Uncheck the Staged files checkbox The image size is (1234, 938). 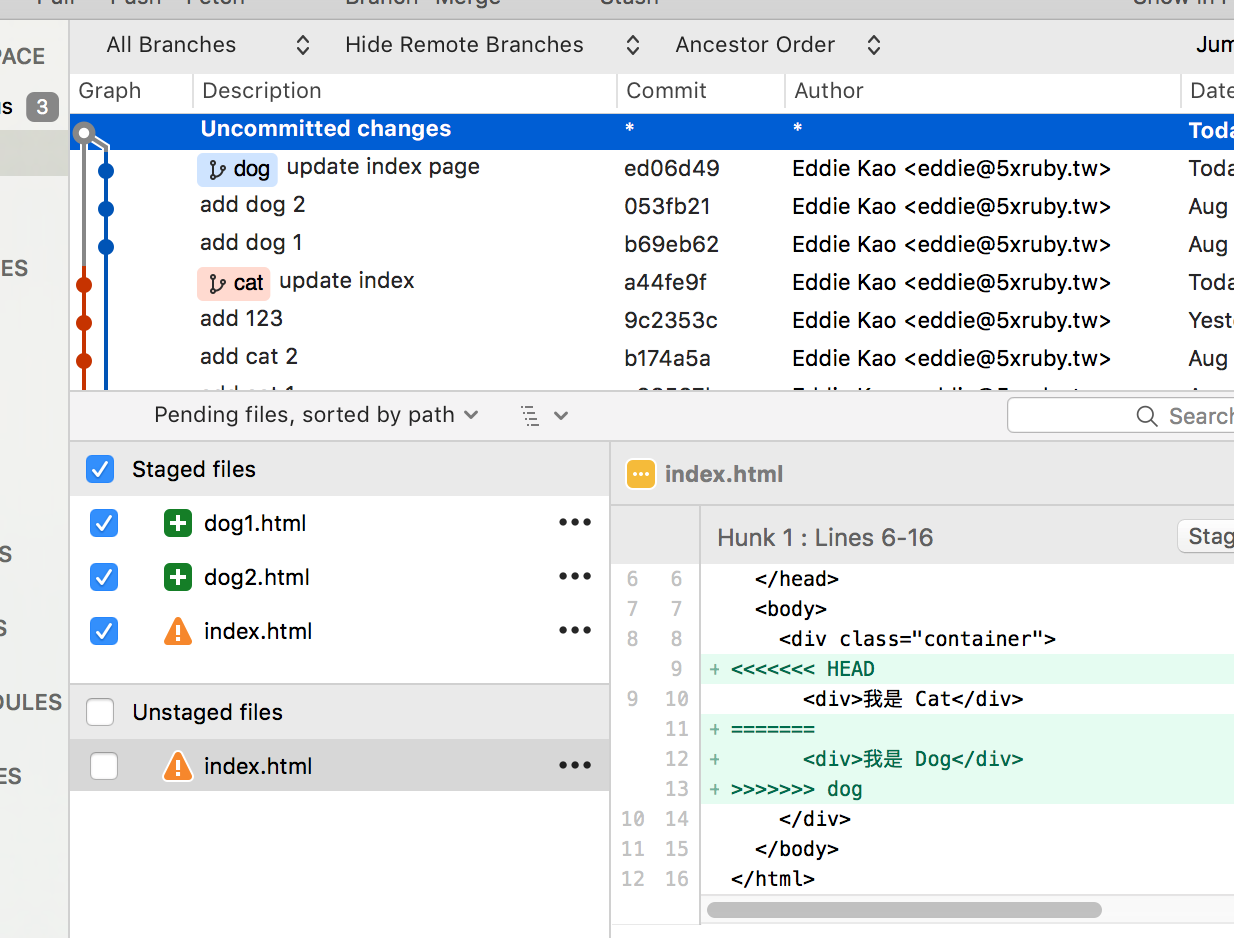(x=100, y=469)
